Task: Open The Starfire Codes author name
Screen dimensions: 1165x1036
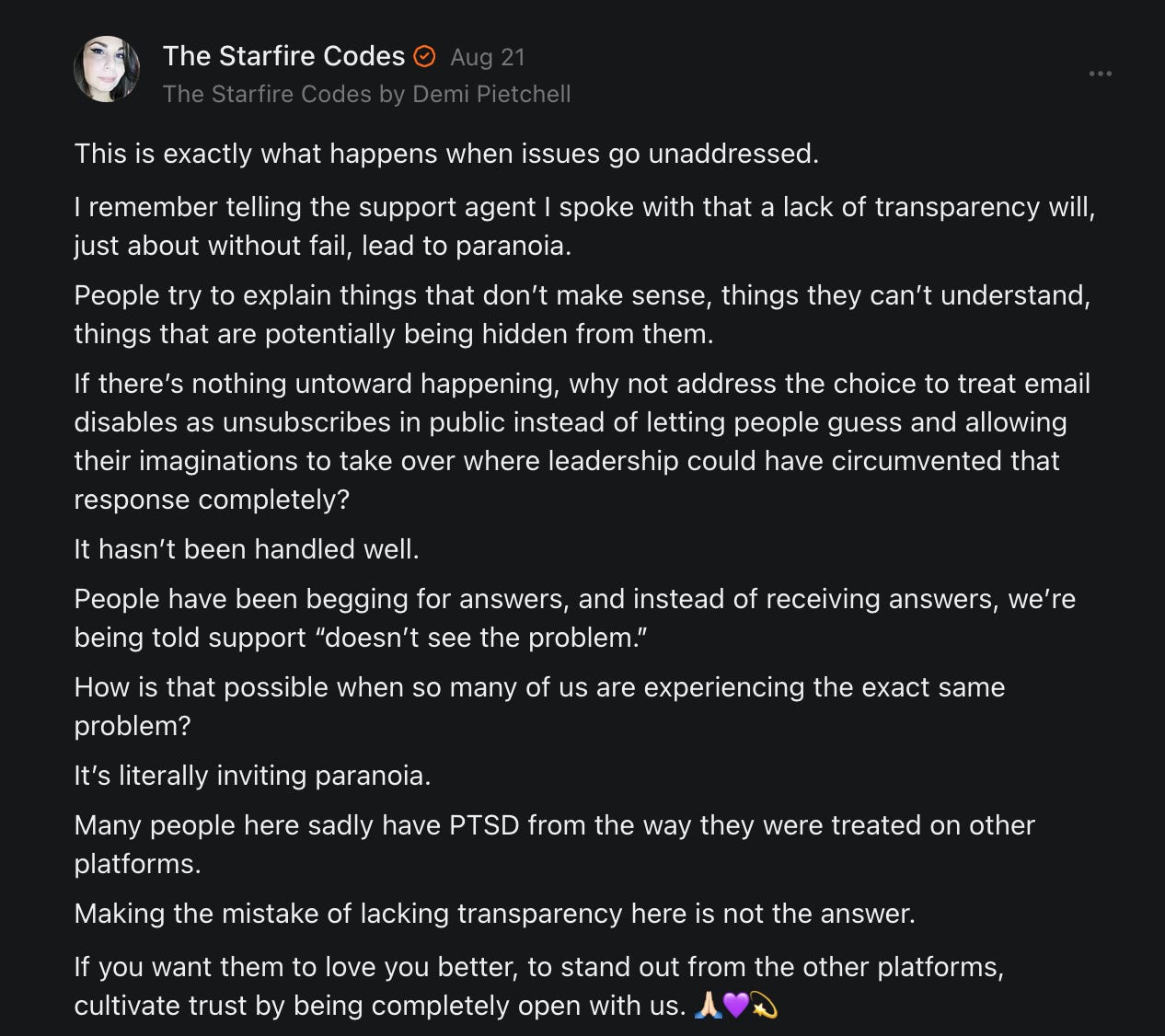Action: coord(283,56)
